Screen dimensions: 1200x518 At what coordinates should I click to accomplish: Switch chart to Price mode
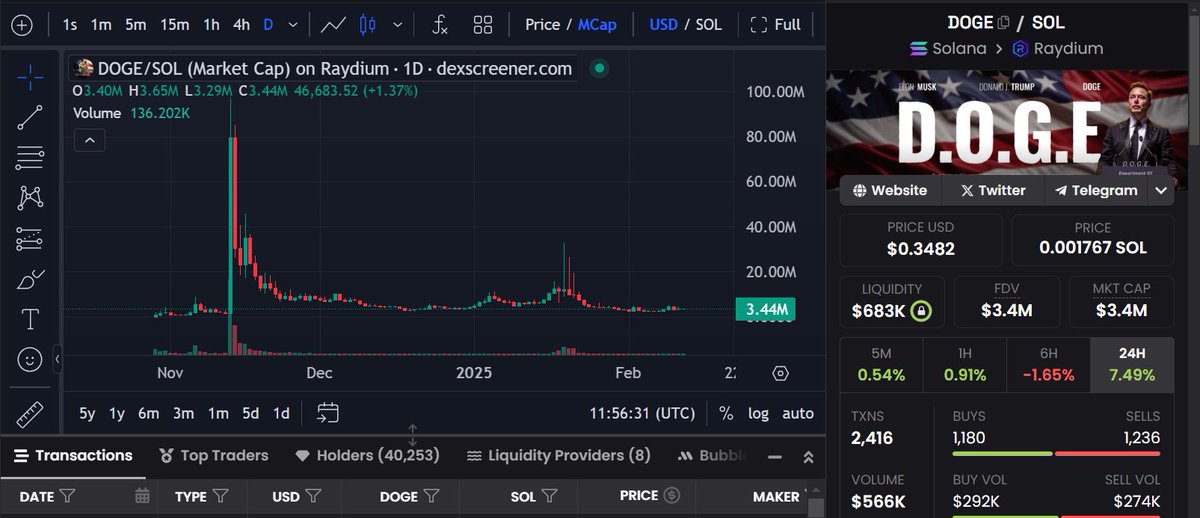542,24
